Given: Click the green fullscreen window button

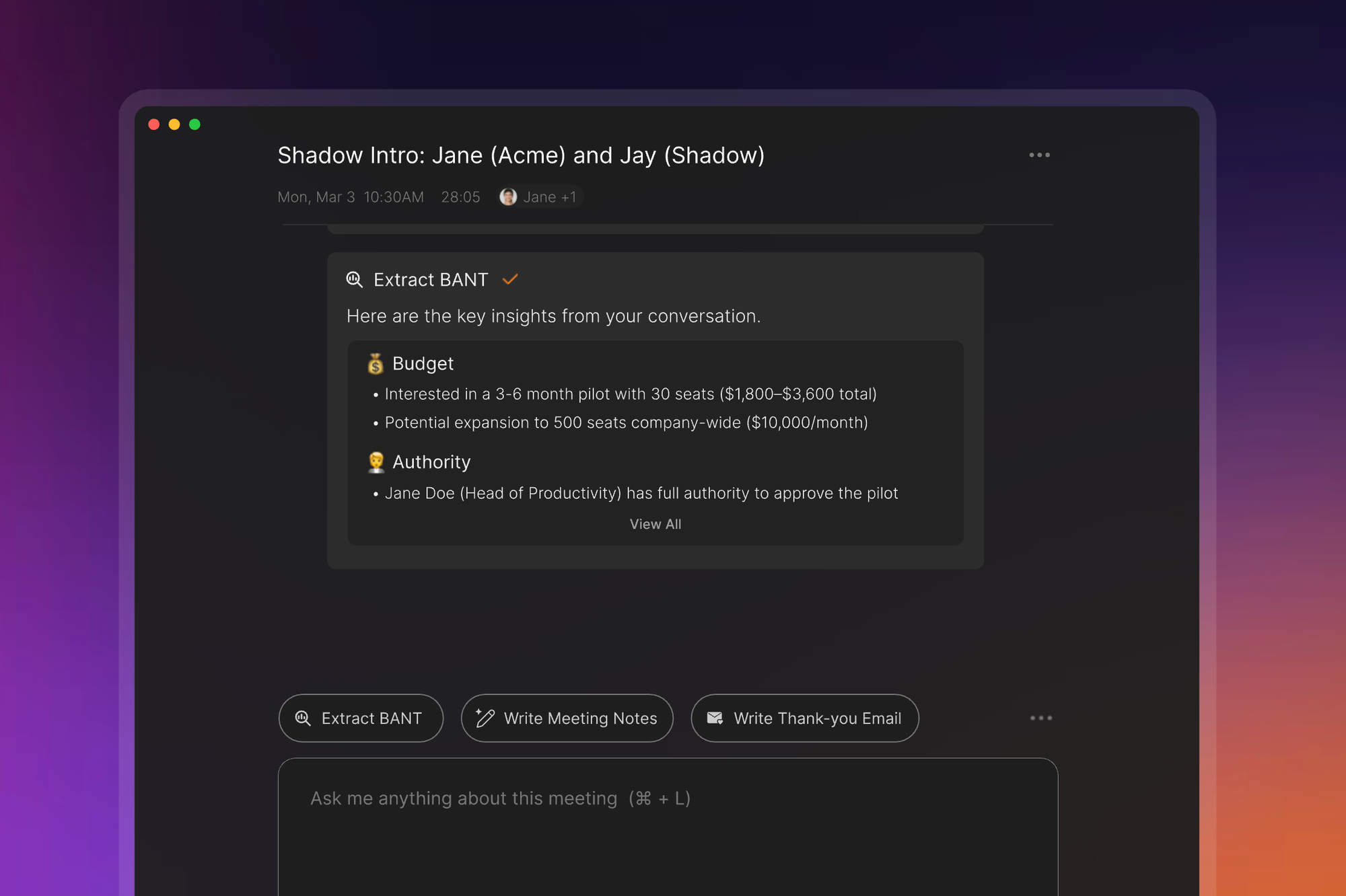Looking at the screenshot, I should [x=194, y=124].
